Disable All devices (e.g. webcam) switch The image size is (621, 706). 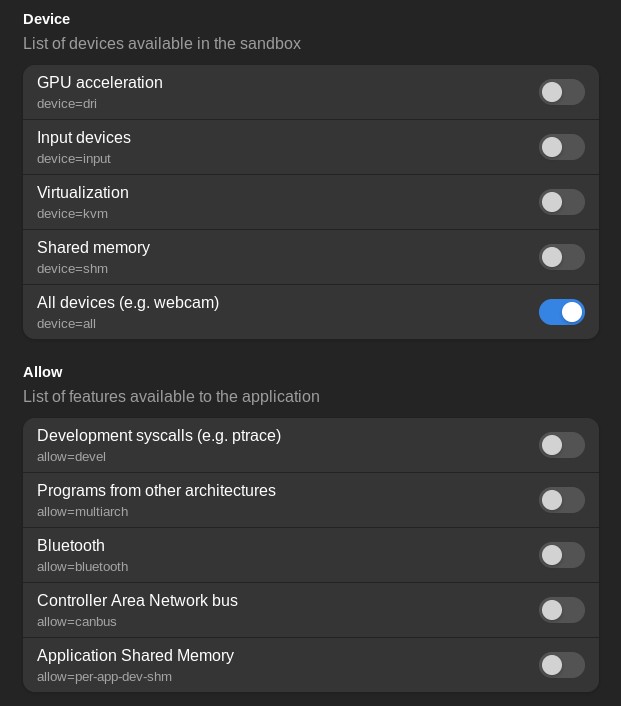[x=562, y=312]
